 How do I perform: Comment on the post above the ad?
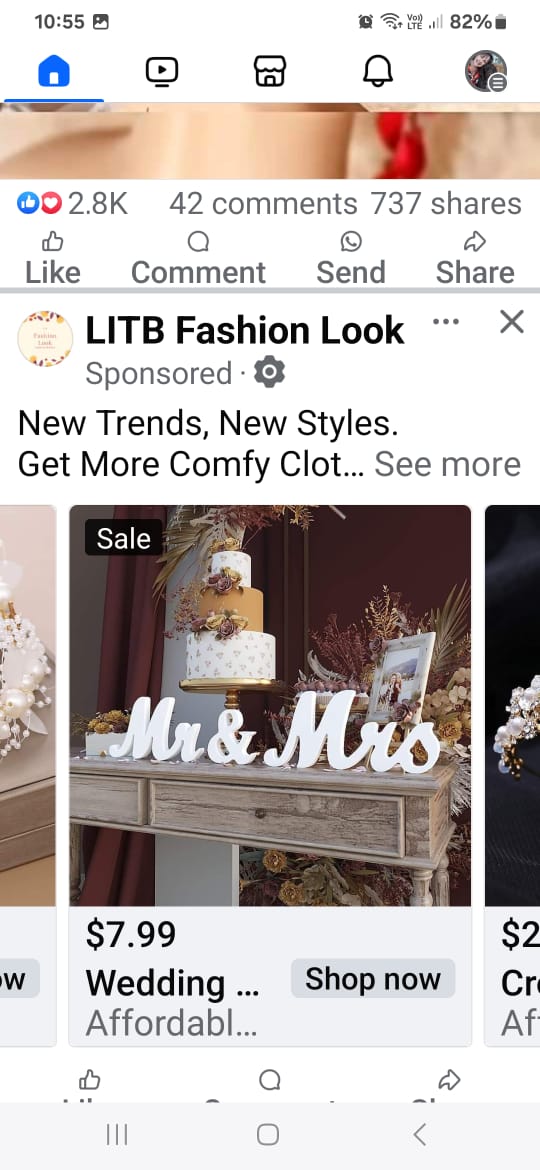pos(198,259)
